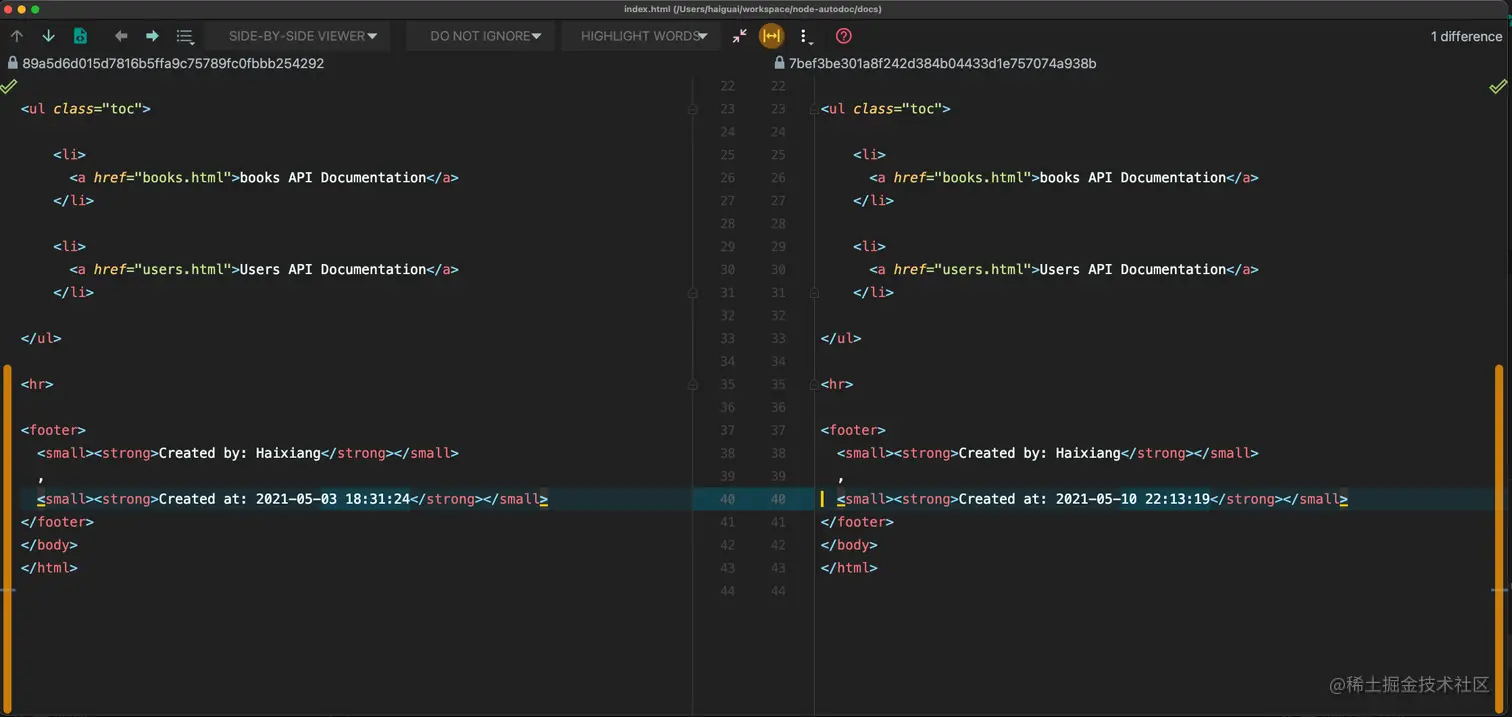Collapse unchanged fragments icon
The width and height of the screenshot is (1512, 717).
(x=739, y=36)
